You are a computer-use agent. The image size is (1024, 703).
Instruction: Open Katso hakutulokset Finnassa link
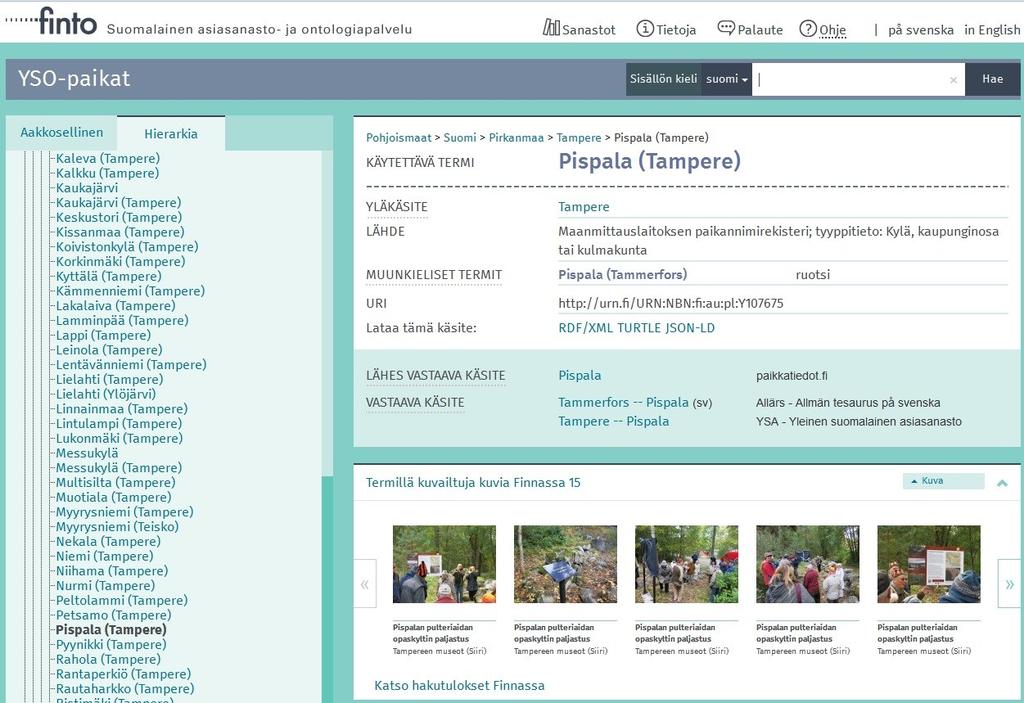[x=459, y=685]
